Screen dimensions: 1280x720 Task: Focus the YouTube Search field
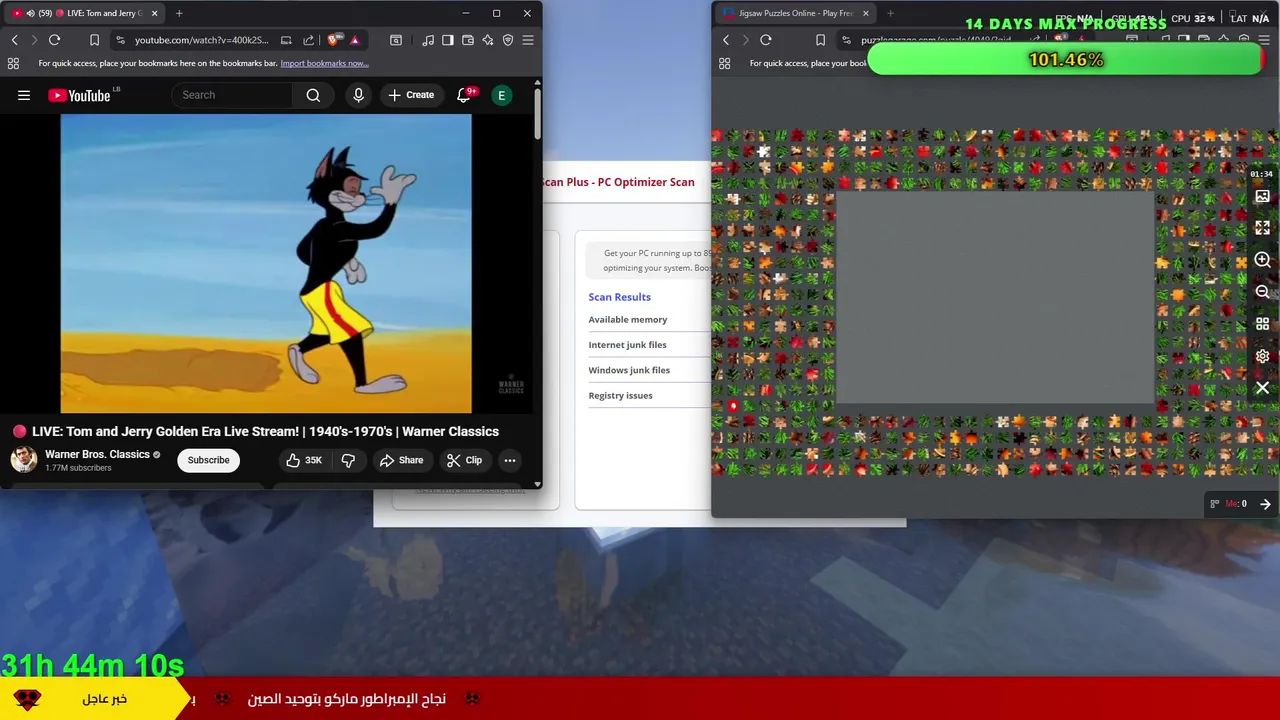232,95
